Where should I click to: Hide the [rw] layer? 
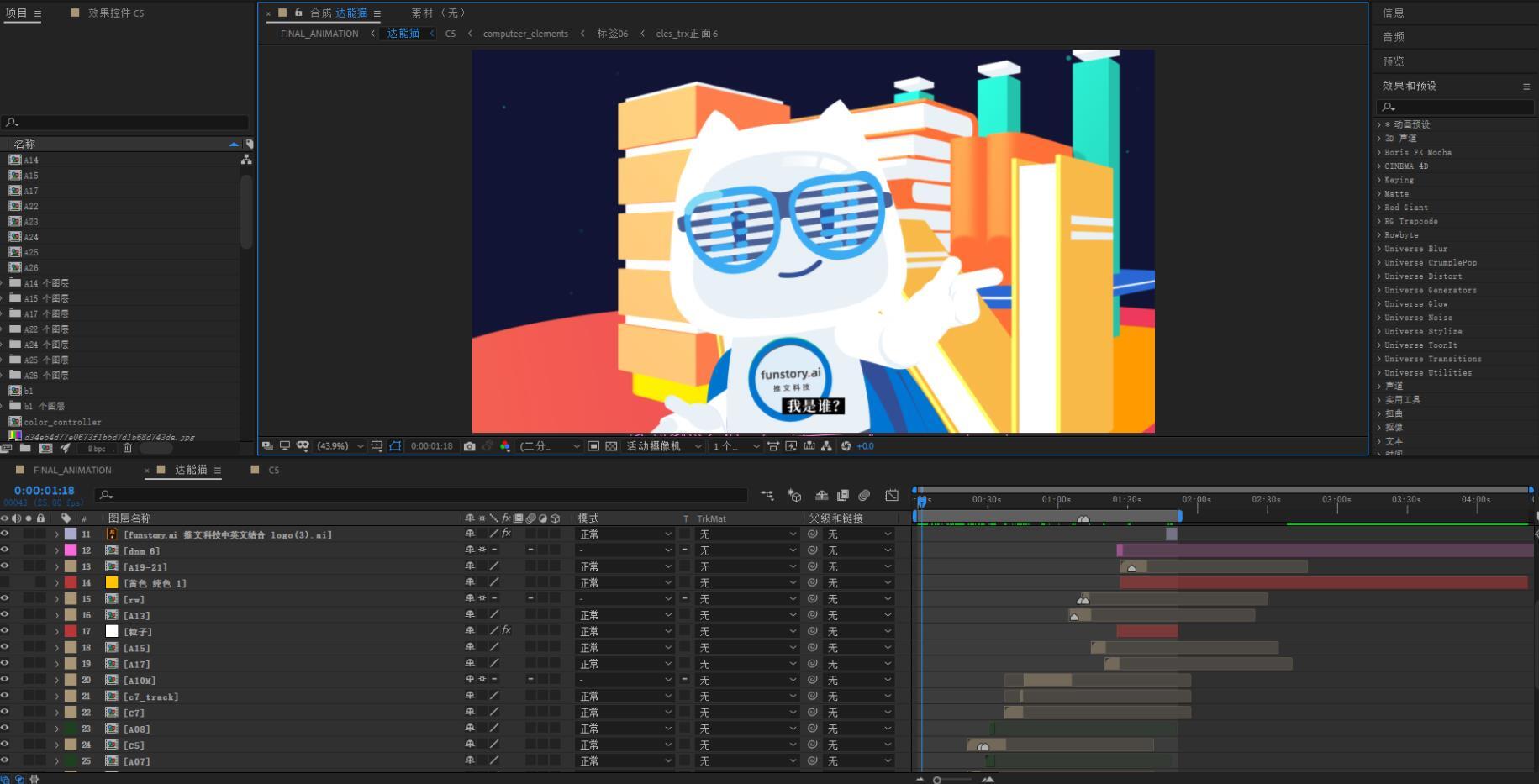point(5,599)
